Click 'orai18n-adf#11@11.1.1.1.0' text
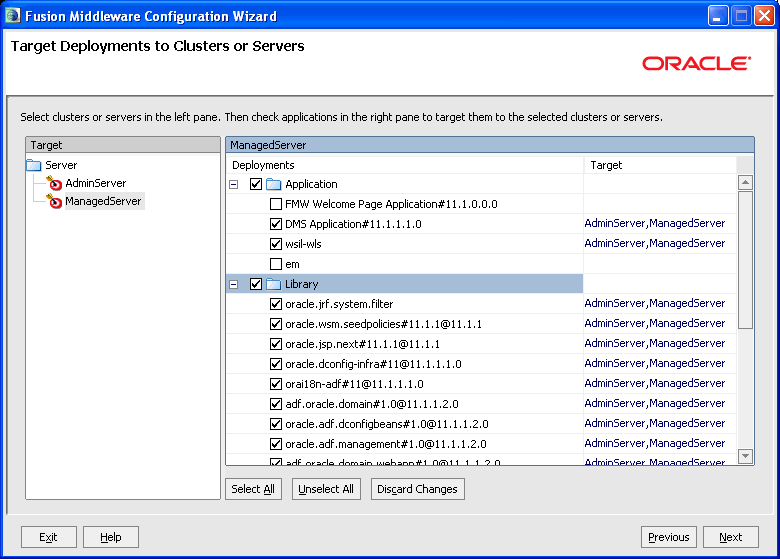The height and width of the screenshot is (559, 780). pyautogui.click(x=354, y=384)
